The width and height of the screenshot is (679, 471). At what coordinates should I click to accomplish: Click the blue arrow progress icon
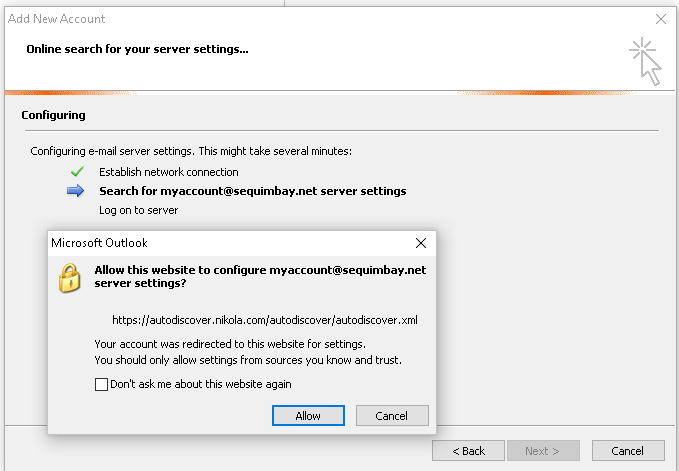coord(75,190)
